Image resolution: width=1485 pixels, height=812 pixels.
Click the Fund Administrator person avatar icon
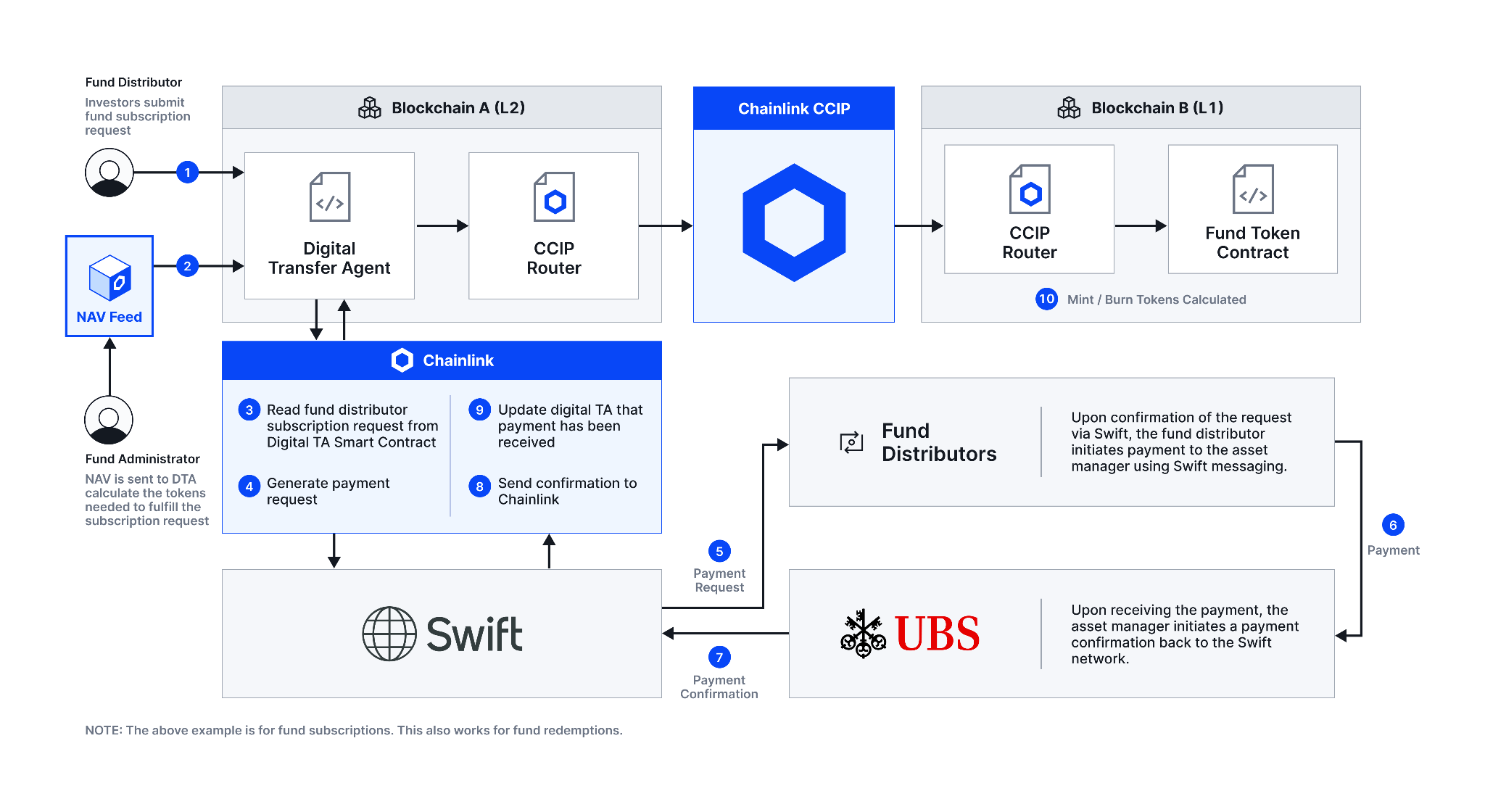pos(109,420)
